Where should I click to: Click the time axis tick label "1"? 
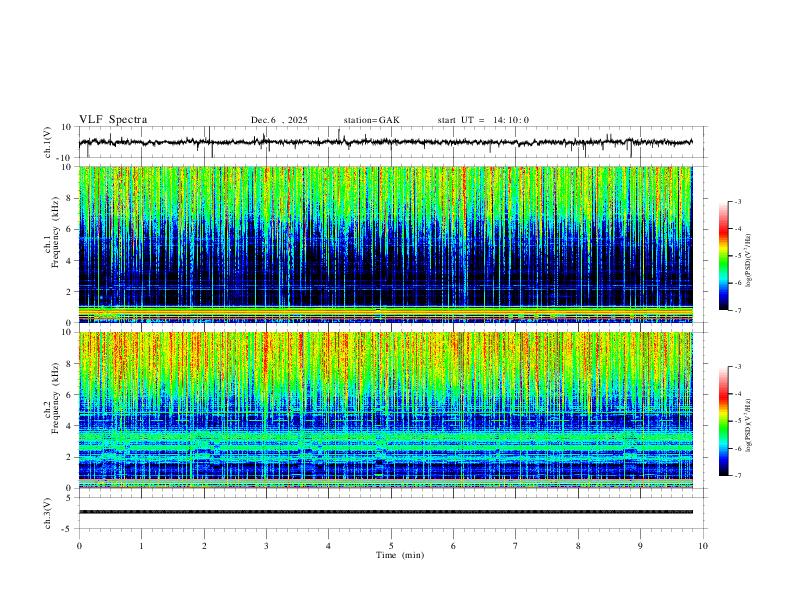tap(141, 546)
